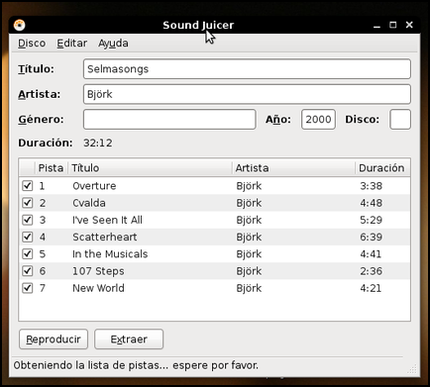Minimize the Sound Juicer window
430x387 pixels.
377,26
